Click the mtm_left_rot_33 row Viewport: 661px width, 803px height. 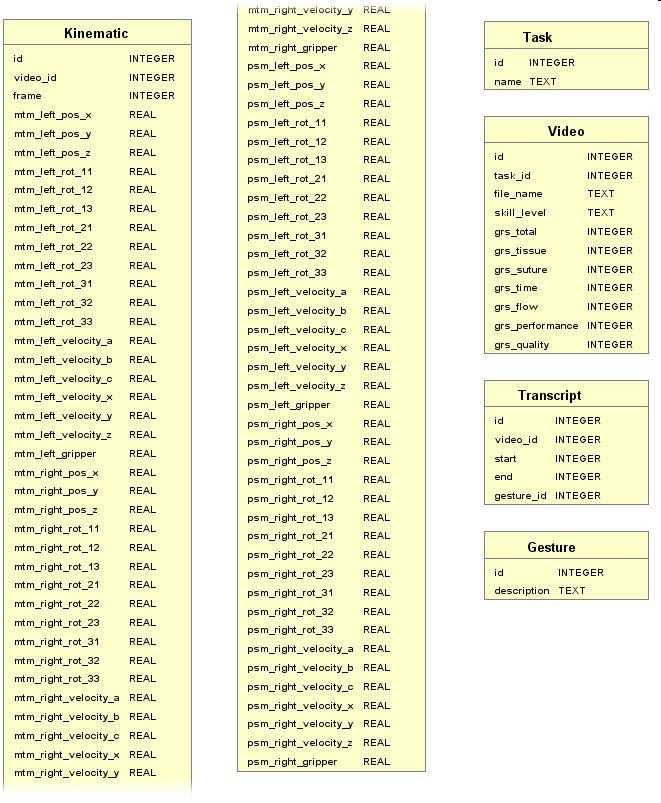coord(97,322)
